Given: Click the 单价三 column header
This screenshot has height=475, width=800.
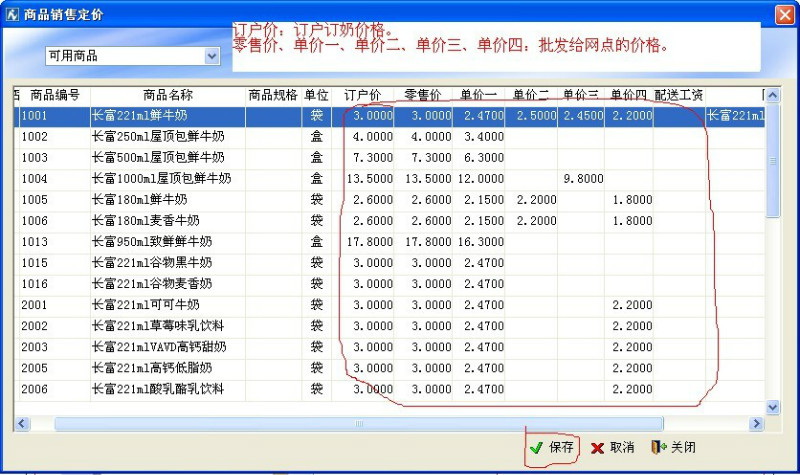Looking at the screenshot, I should [x=581, y=95].
